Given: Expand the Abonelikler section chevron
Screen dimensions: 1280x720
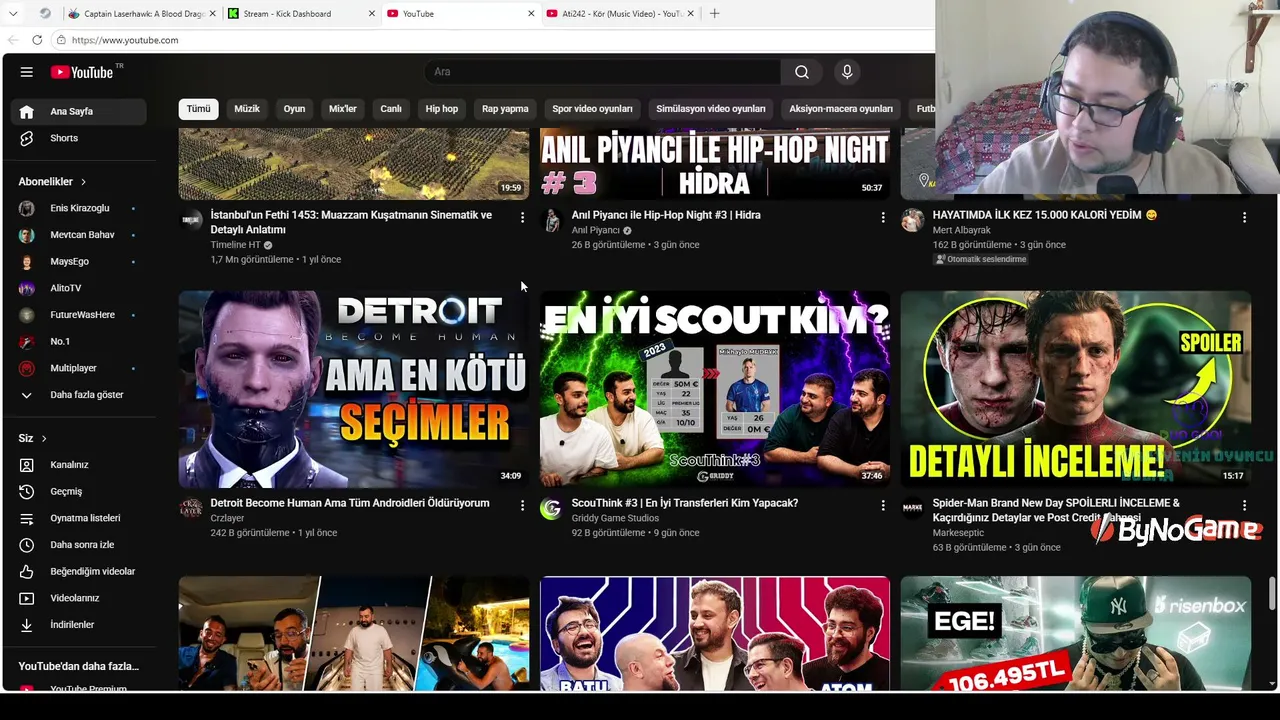Looking at the screenshot, I should coord(83,182).
